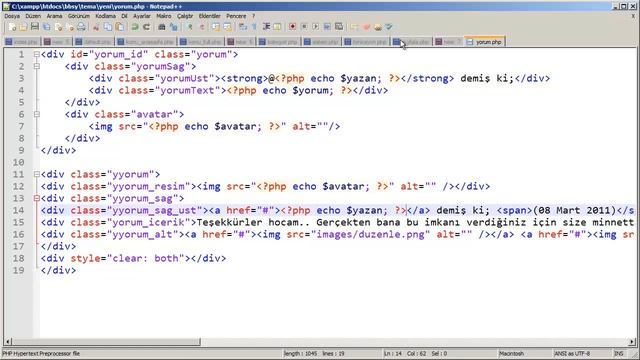640x360 pixels.
Task: Click the INS indicator in status bar
Action: coord(619,353)
